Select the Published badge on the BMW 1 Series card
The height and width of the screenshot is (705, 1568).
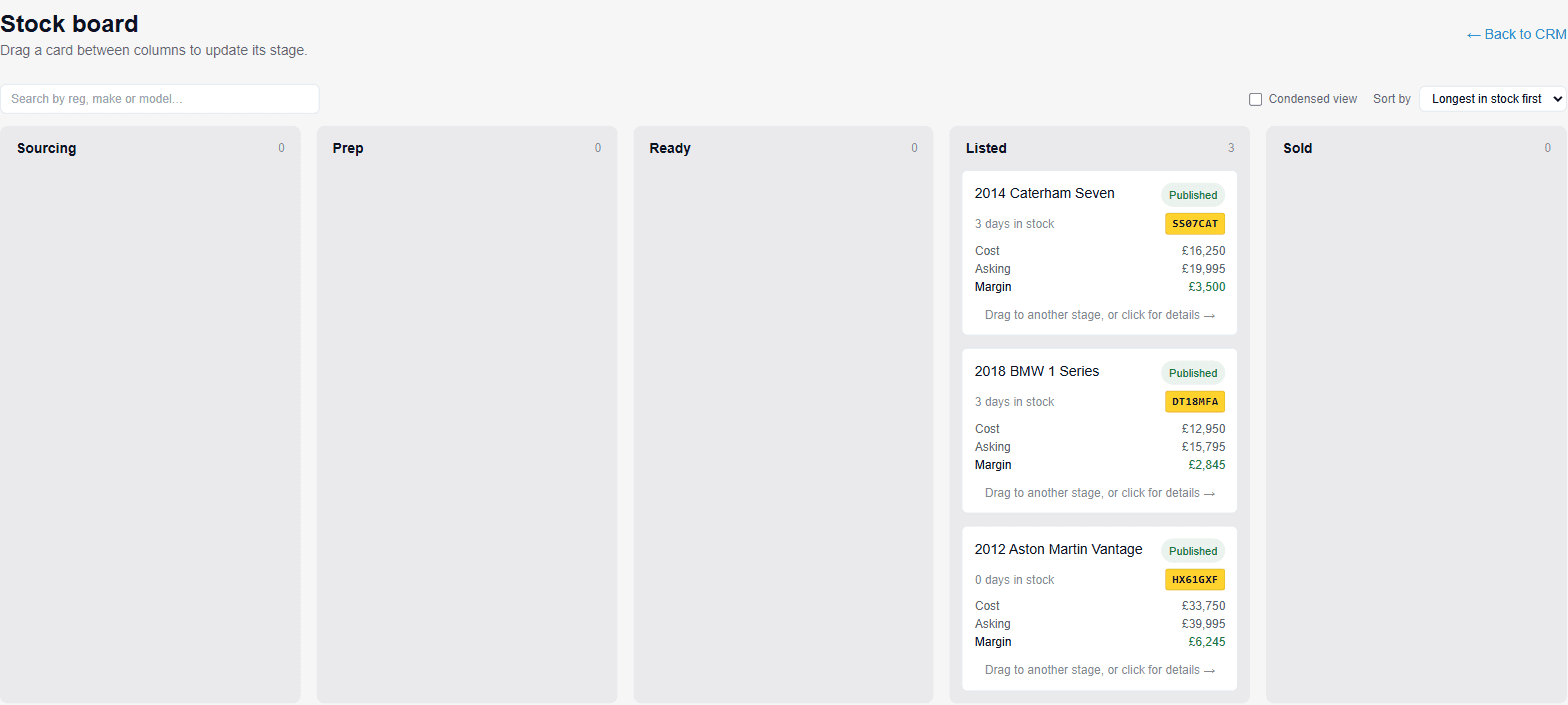coord(1193,373)
